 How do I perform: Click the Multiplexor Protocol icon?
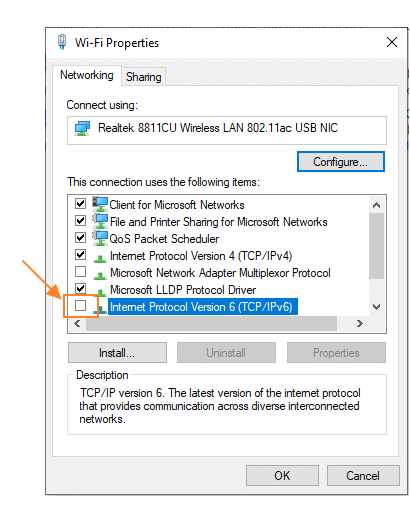pos(100,275)
